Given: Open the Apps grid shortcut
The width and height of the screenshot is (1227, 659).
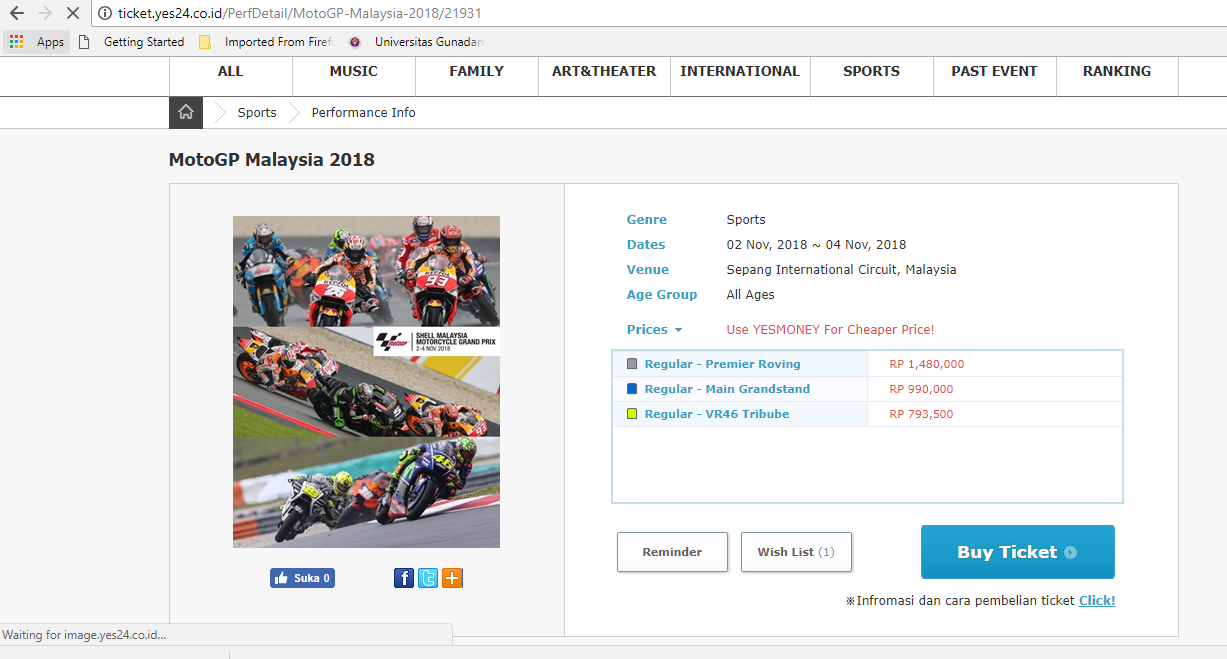Looking at the screenshot, I should pyautogui.click(x=37, y=42).
